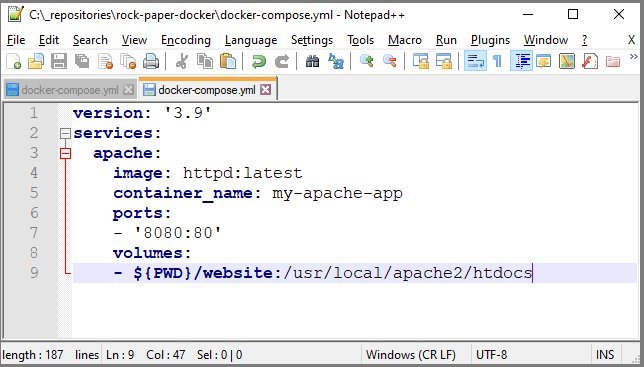Click the Save All icon

click(82, 62)
